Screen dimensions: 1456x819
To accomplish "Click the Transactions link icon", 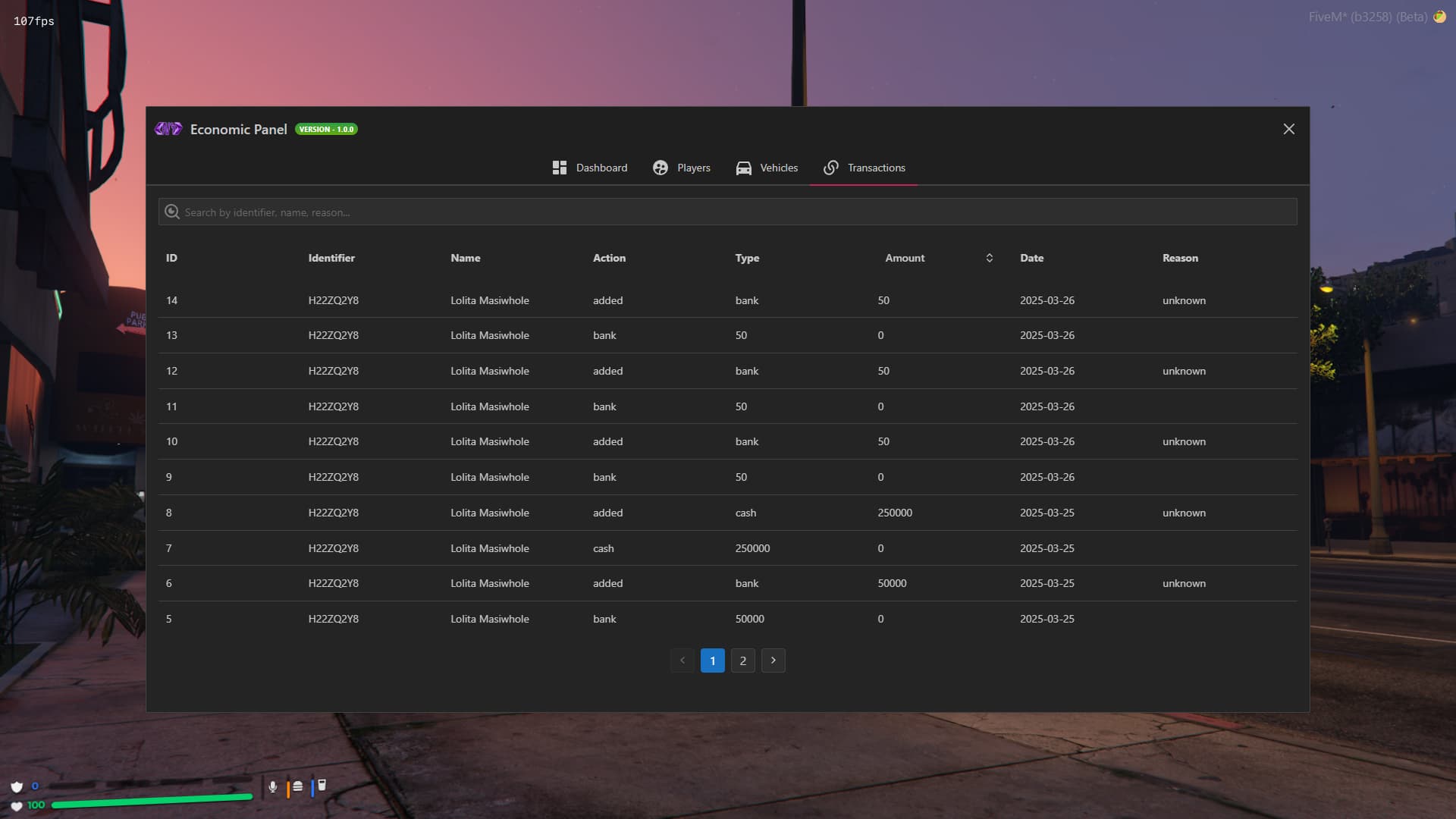I will tap(831, 168).
